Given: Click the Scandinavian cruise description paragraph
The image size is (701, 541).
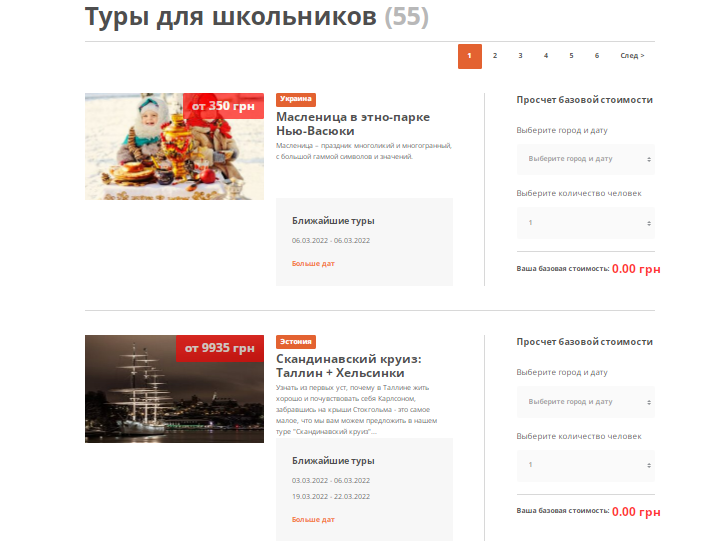Looking at the screenshot, I should pyautogui.click(x=356, y=410).
